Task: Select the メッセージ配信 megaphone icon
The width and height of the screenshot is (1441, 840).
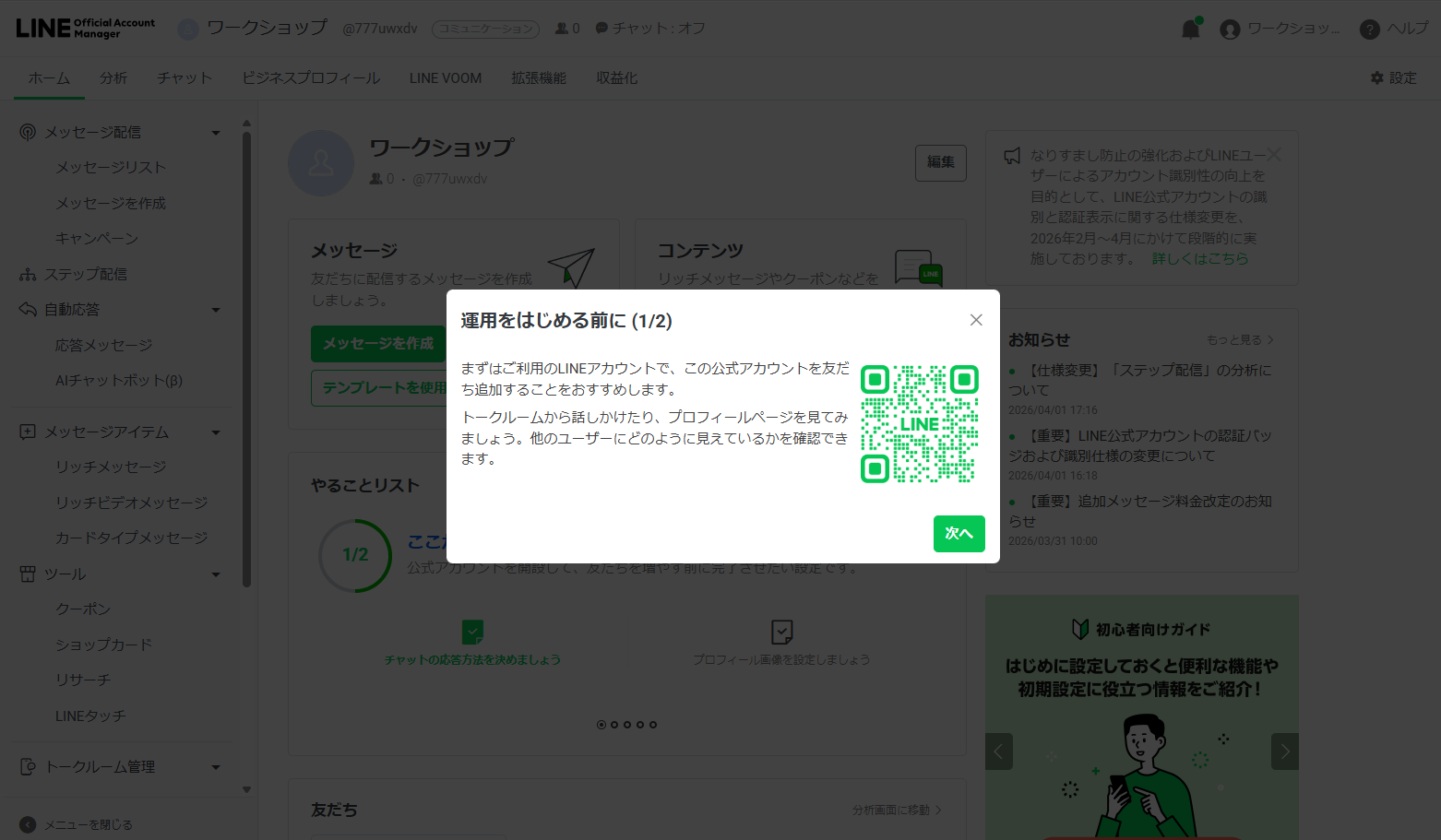Action: coord(26,132)
